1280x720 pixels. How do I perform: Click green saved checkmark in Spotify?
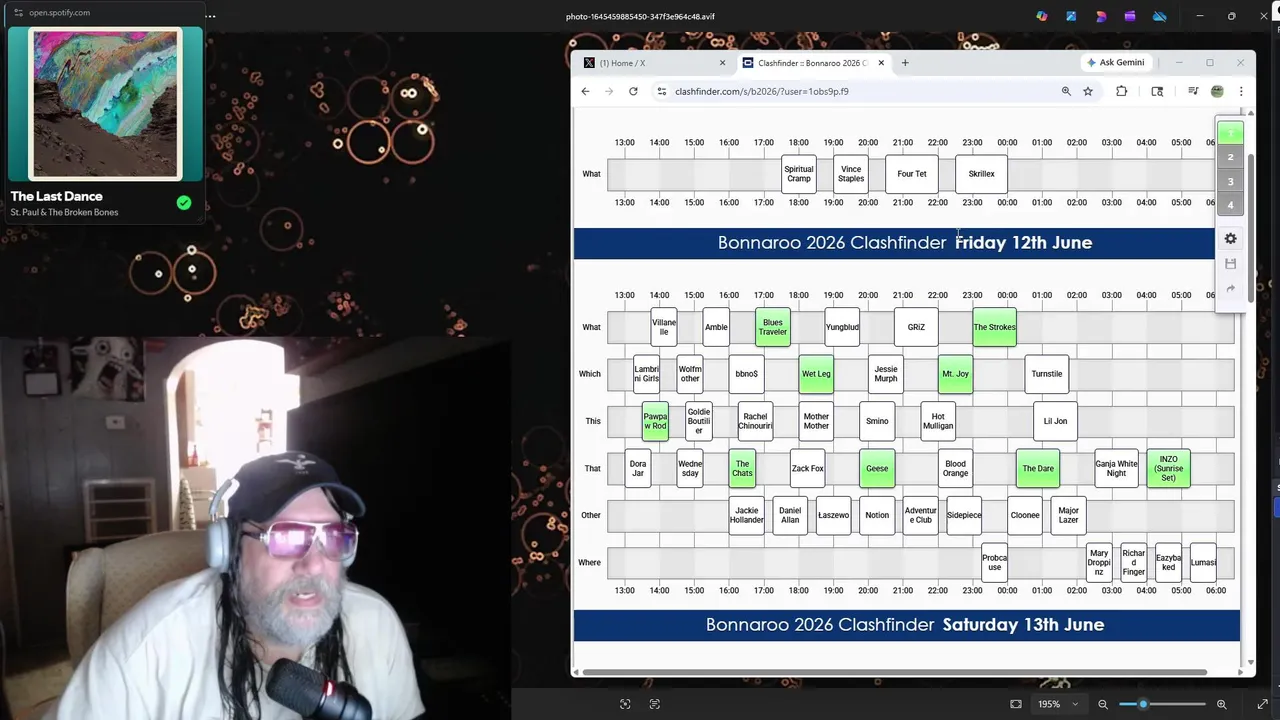coord(184,202)
